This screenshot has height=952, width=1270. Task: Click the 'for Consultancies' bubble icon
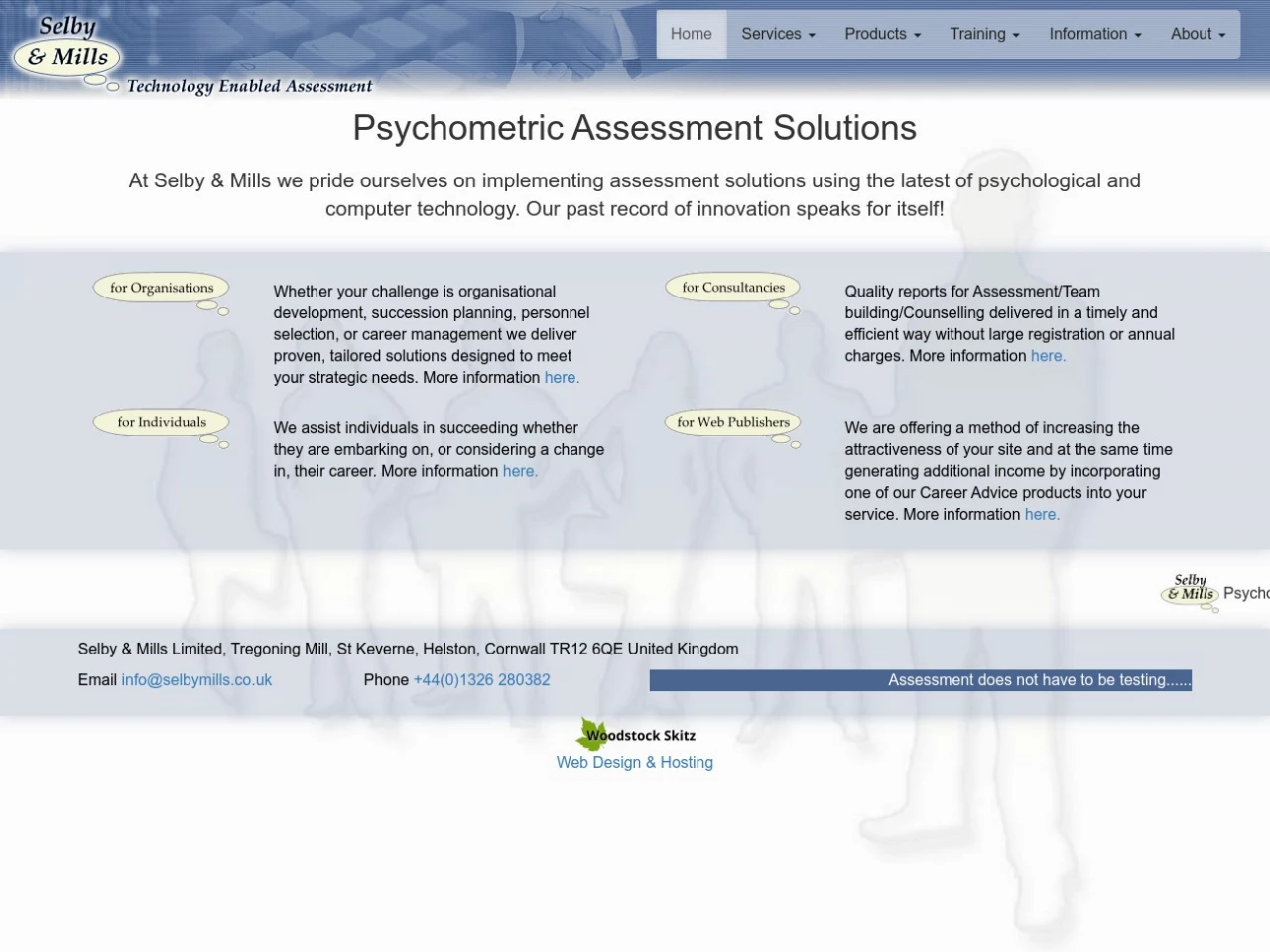(733, 289)
